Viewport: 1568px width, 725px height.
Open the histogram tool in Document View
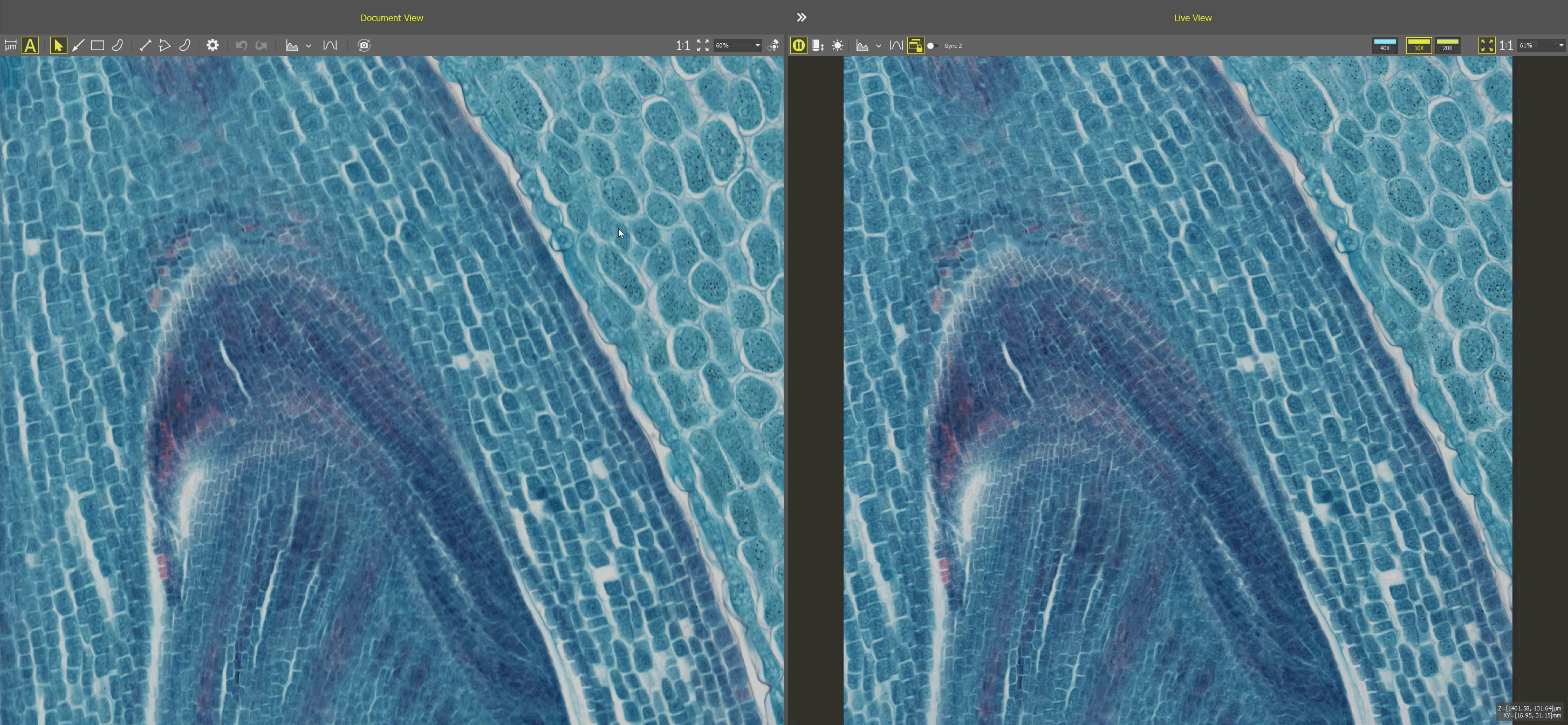click(x=292, y=46)
